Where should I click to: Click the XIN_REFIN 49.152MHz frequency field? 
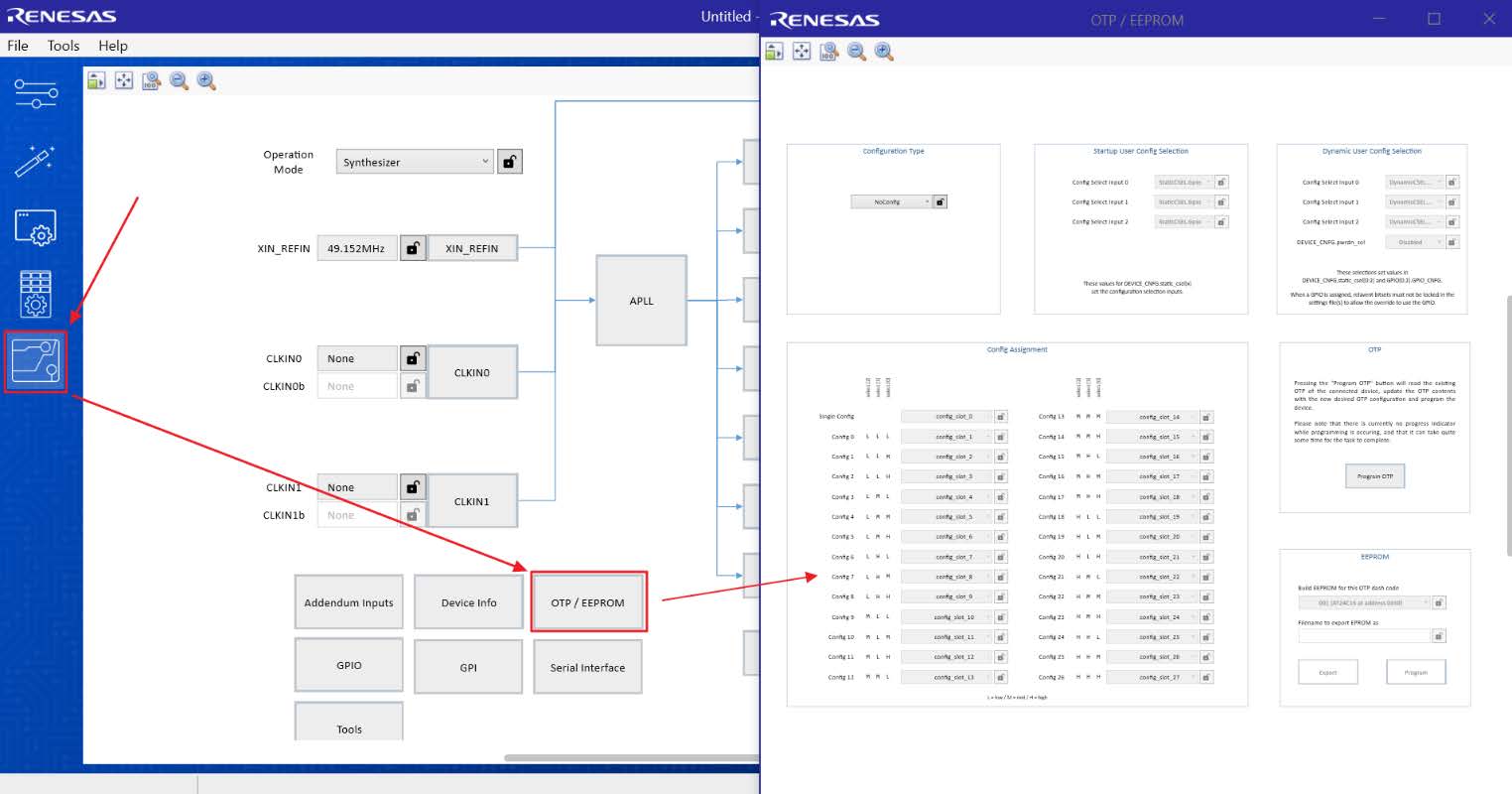point(356,248)
